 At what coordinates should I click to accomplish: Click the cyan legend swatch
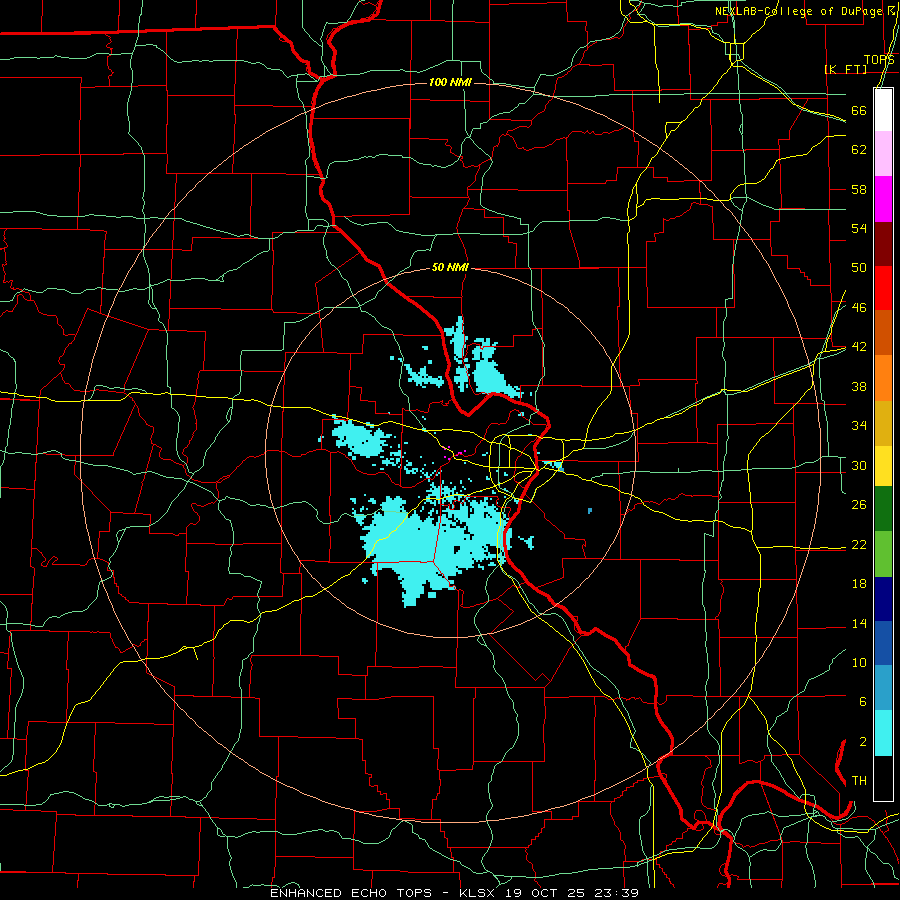[x=883, y=733]
